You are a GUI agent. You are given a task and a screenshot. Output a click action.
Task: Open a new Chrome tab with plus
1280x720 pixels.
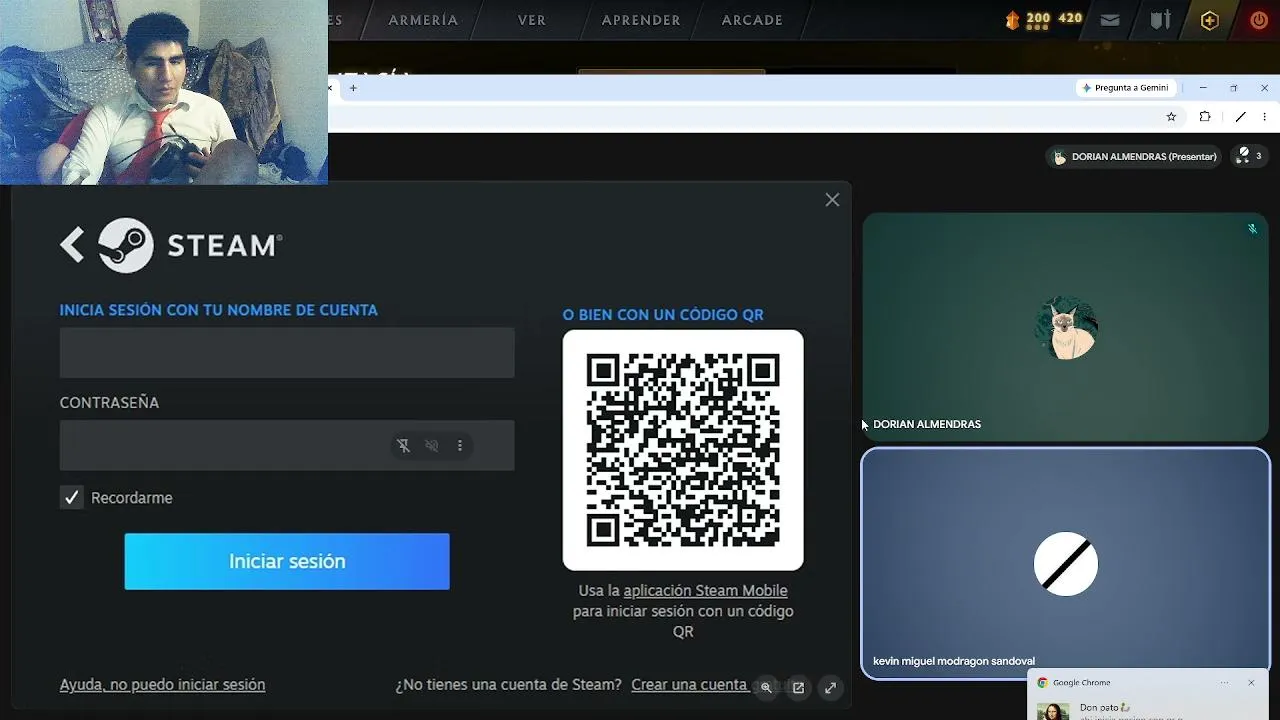pyautogui.click(x=353, y=88)
